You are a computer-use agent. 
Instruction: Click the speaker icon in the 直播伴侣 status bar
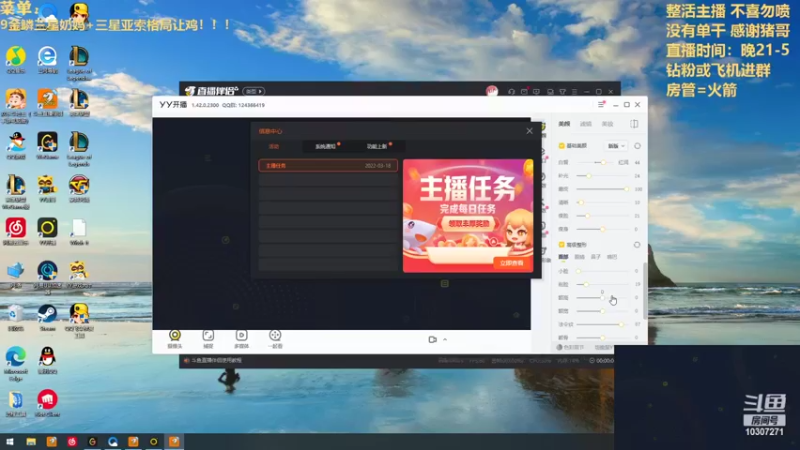tap(187, 360)
